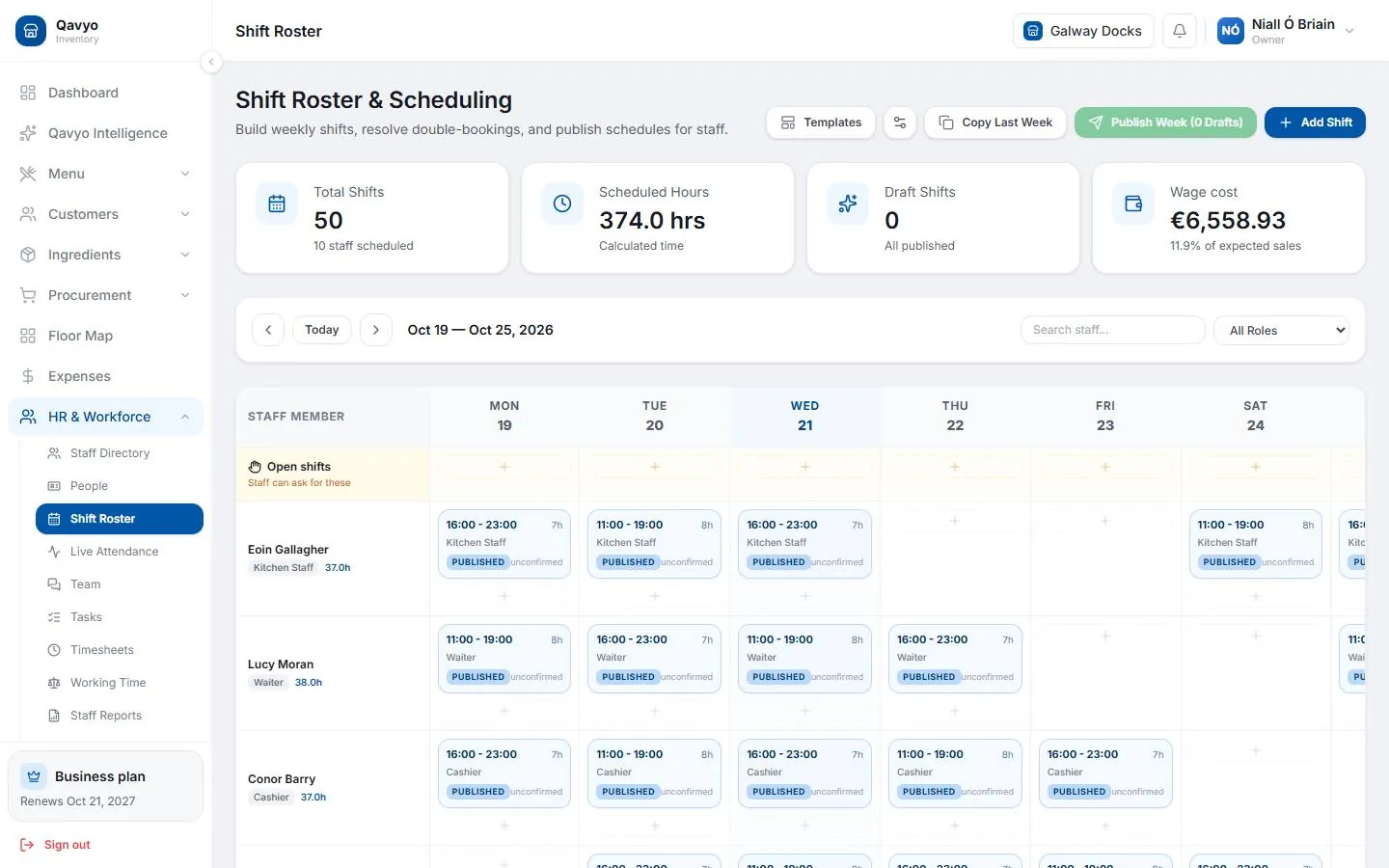The width and height of the screenshot is (1389, 868).
Task: Open the All Roles dropdown
Action: click(x=1281, y=330)
